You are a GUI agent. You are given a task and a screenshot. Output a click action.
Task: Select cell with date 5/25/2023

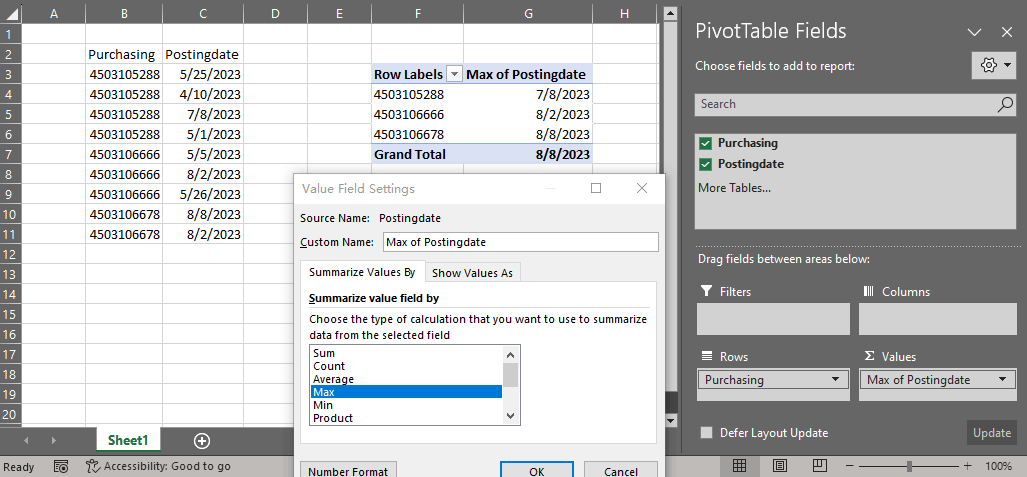(x=203, y=75)
